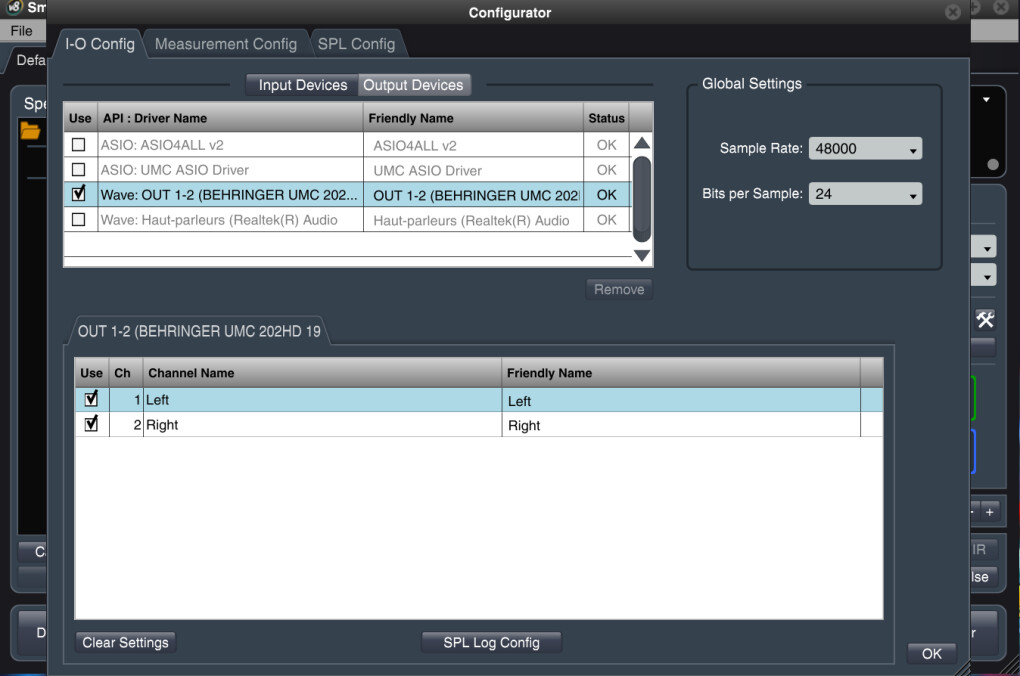Select Wave: Haut-parleurs (Realtek(R) Audio row
1020x676 pixels.
point(347,219)
